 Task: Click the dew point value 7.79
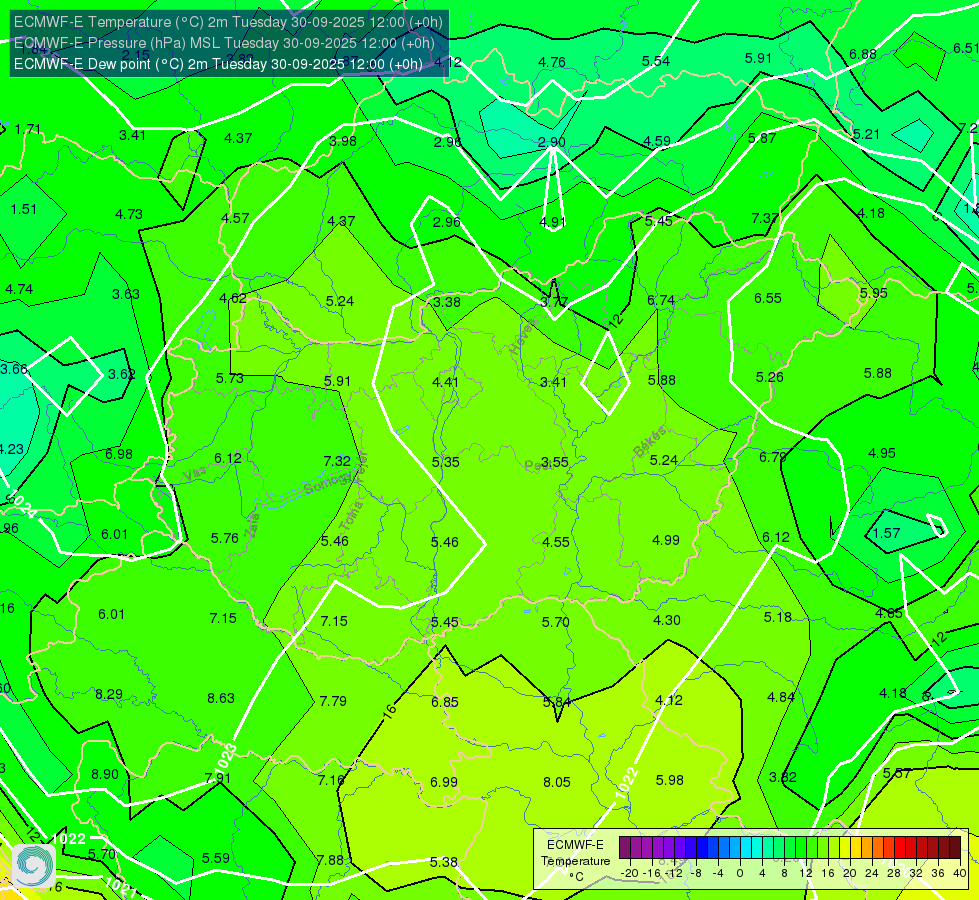click(333, 701)
